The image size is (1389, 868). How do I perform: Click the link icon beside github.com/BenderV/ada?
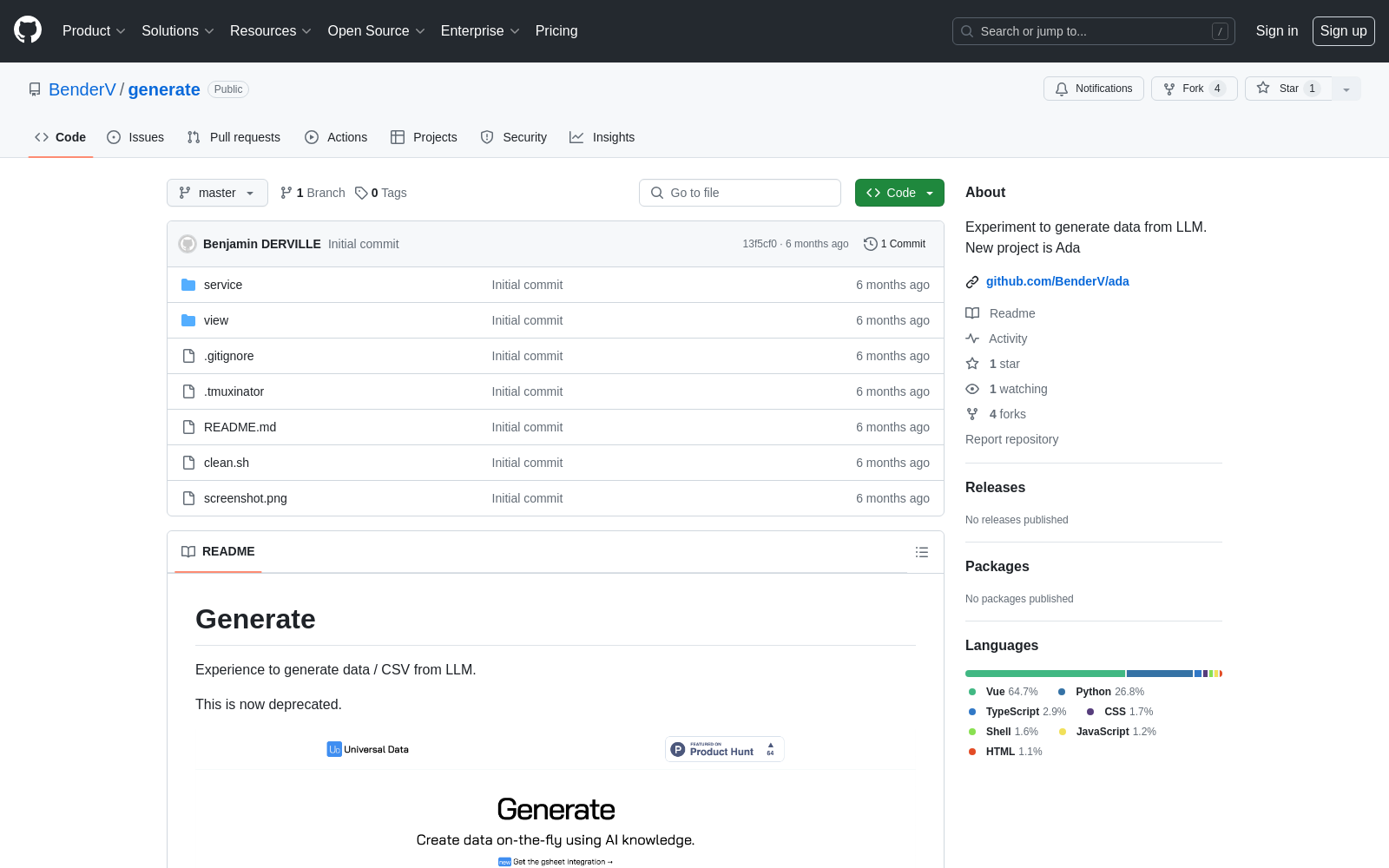click(972, 281)
